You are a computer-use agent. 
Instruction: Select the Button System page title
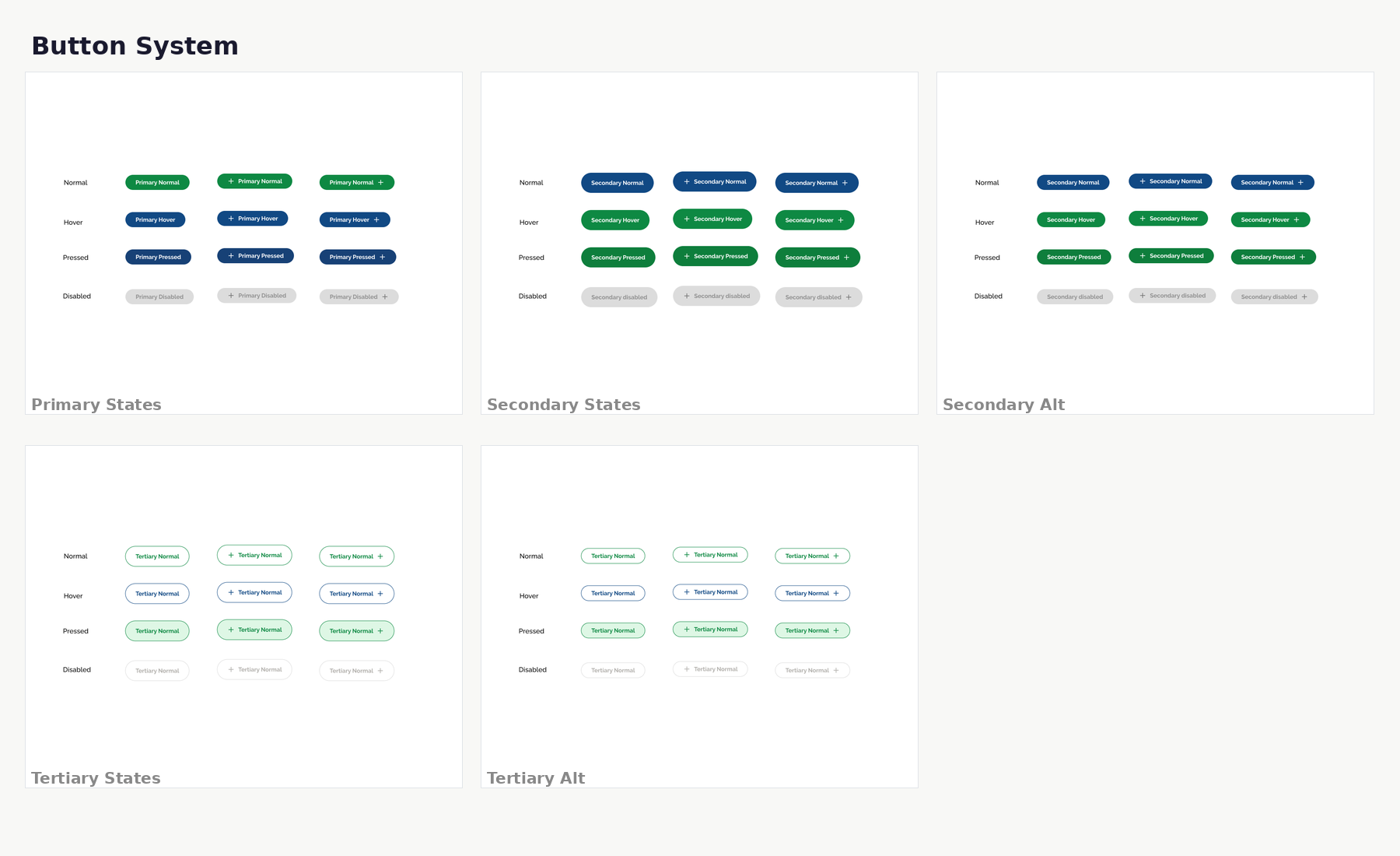point(135,46)
